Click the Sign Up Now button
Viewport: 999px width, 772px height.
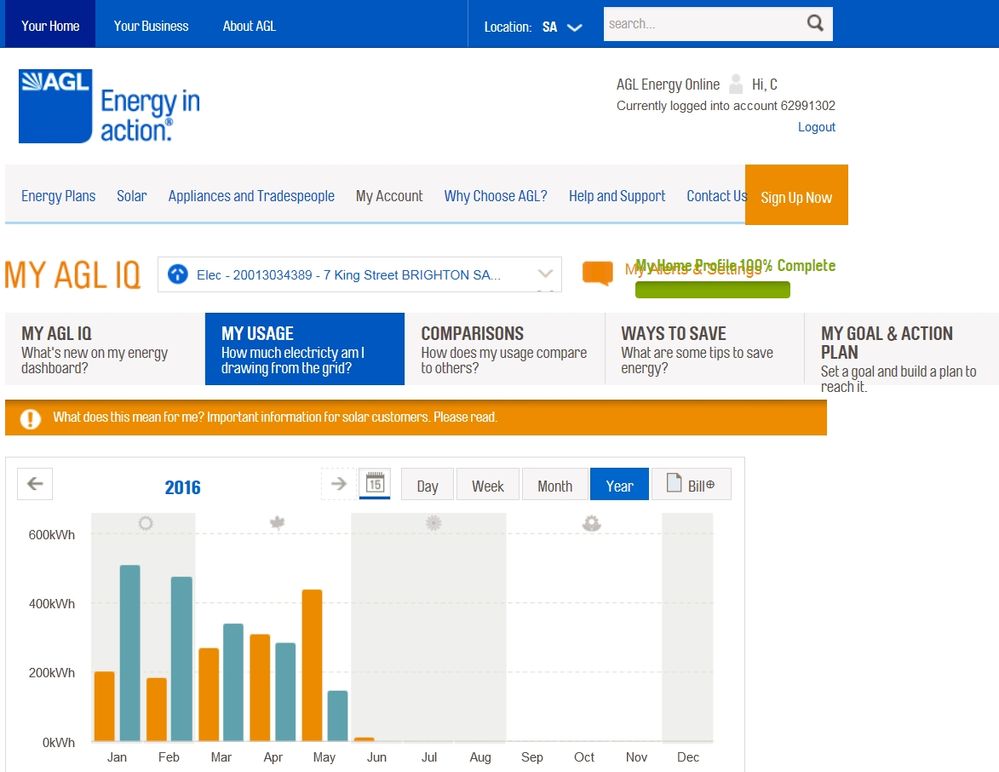pos(796,196)
